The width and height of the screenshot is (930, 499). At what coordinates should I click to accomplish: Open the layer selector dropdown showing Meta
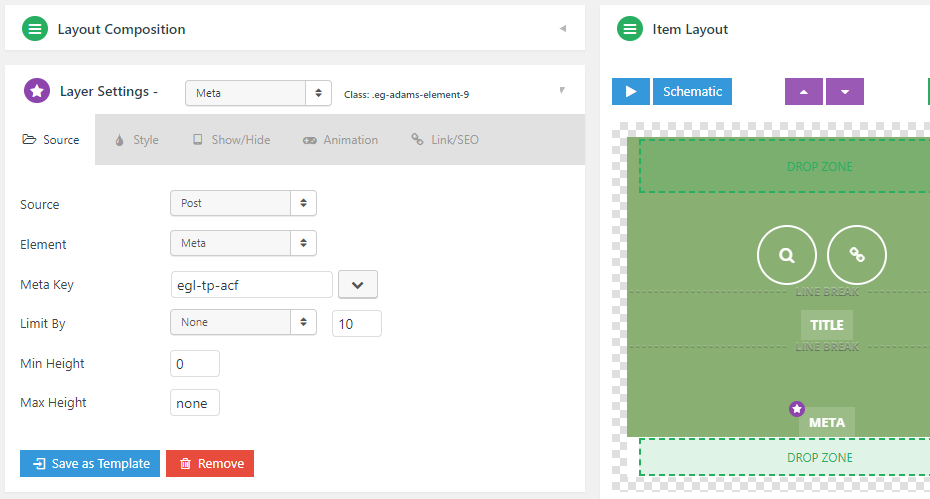coord(258,93)
